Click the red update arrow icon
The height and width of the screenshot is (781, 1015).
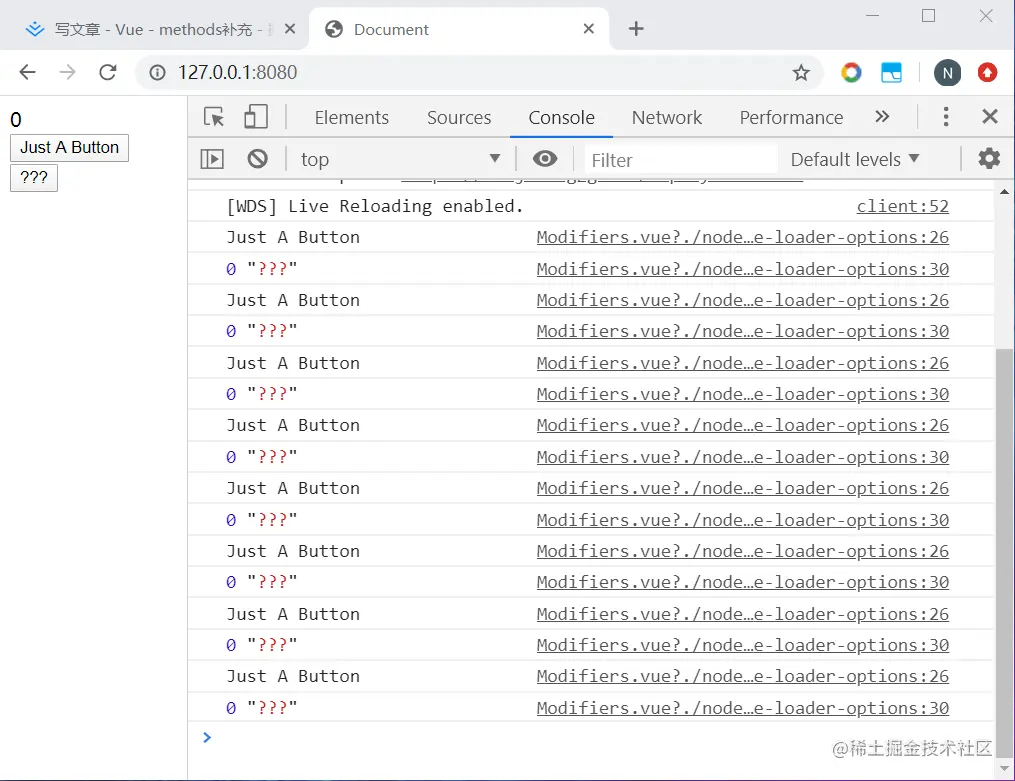coord(987,72)
